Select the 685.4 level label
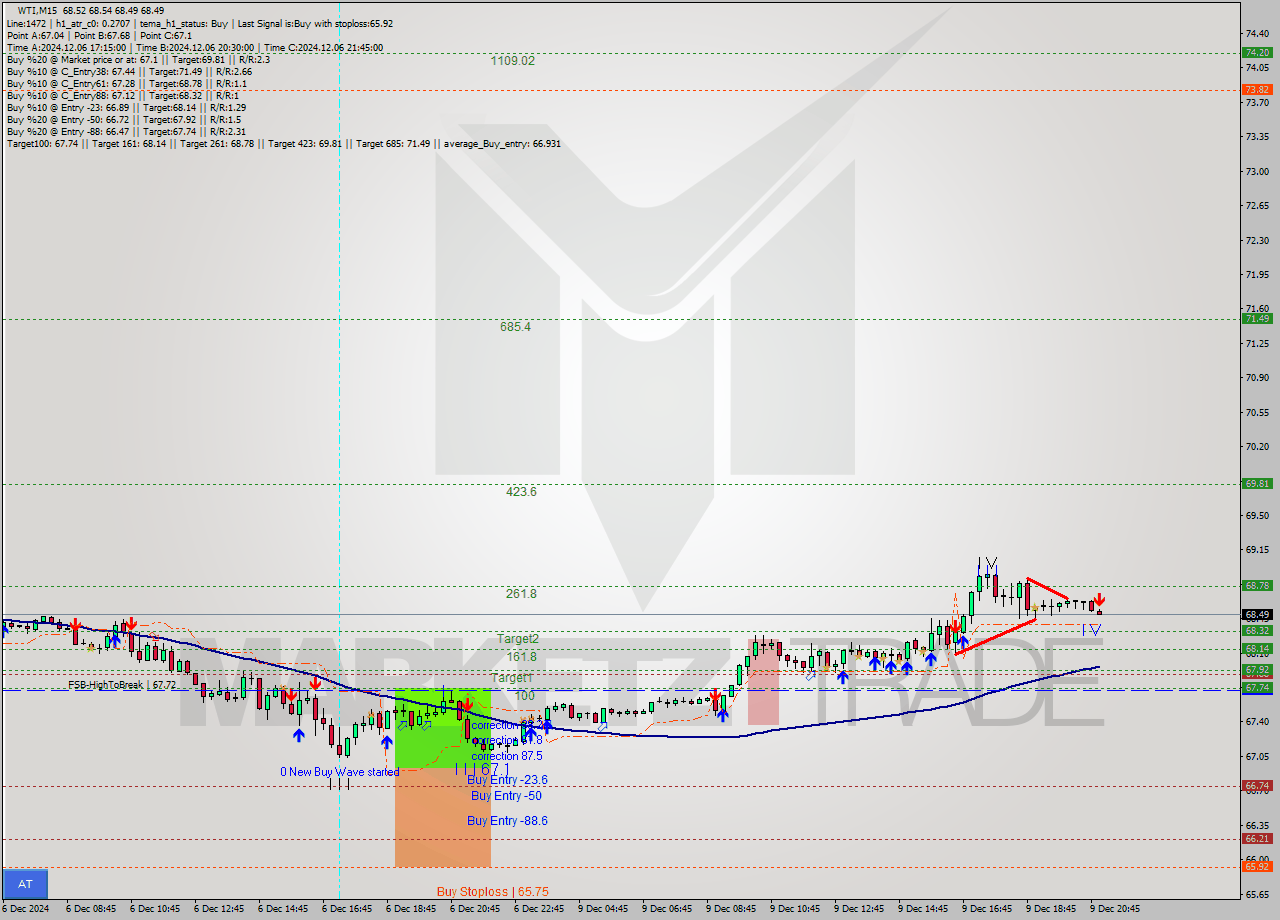 tap(515, 327)
